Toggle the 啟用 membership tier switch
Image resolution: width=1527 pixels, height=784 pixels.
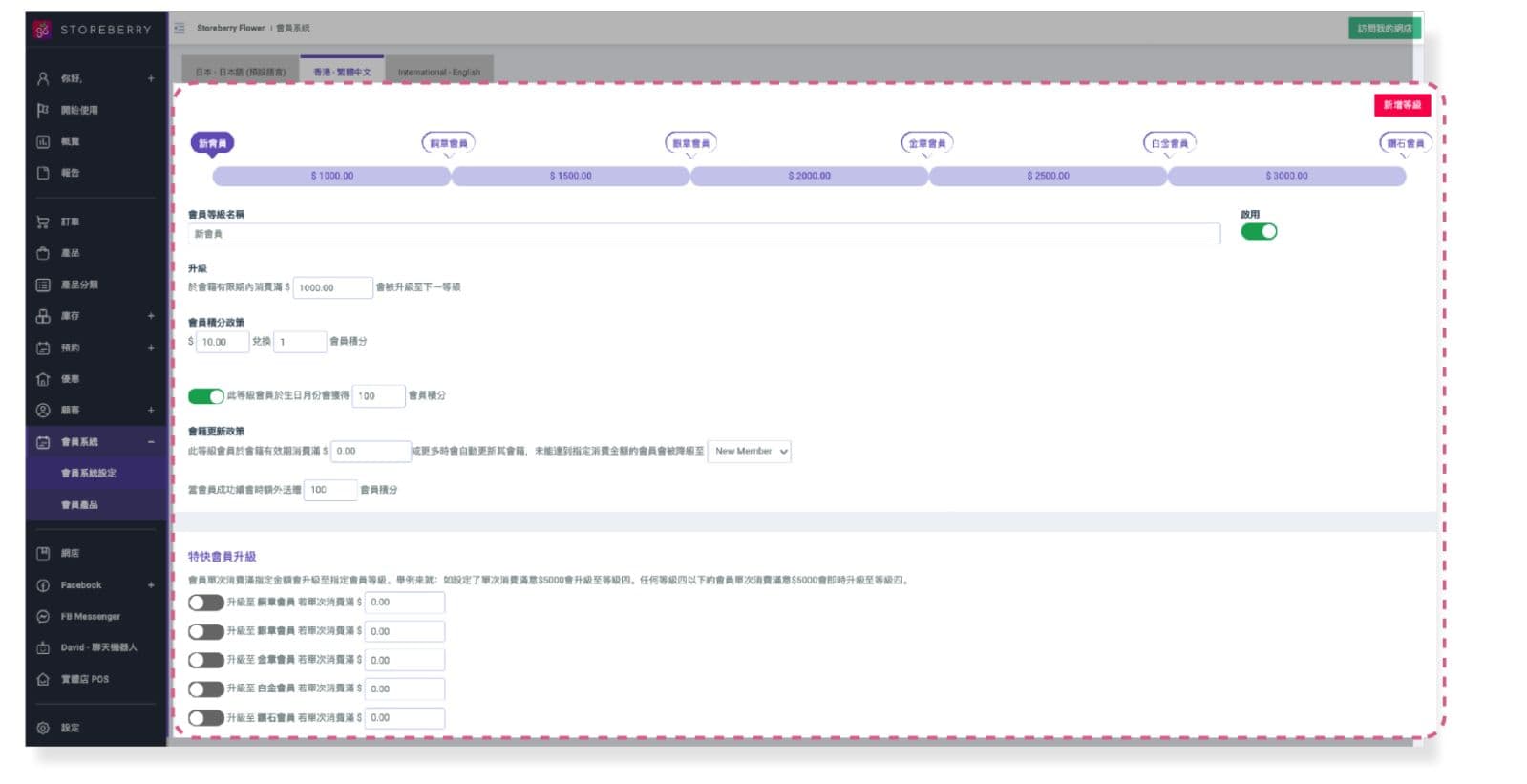(1259, 231)
